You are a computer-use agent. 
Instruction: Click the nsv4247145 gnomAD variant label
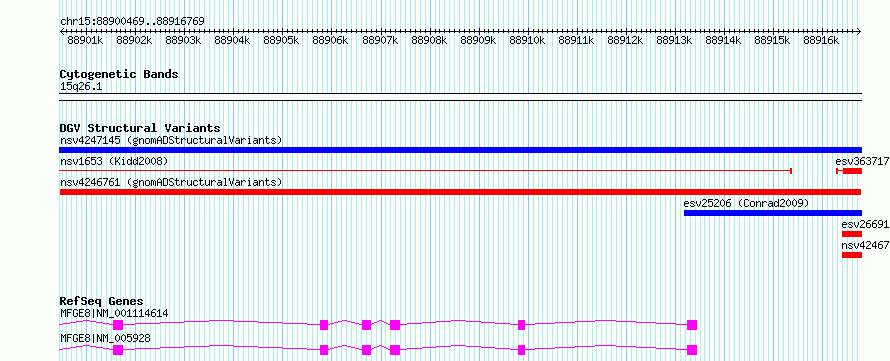click(171, 140)
